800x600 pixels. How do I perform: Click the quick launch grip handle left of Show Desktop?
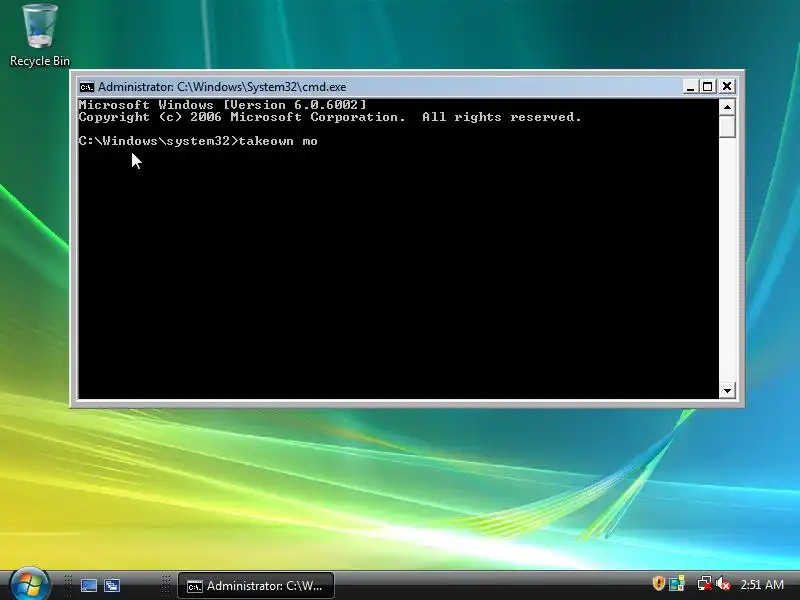point(68,585)
